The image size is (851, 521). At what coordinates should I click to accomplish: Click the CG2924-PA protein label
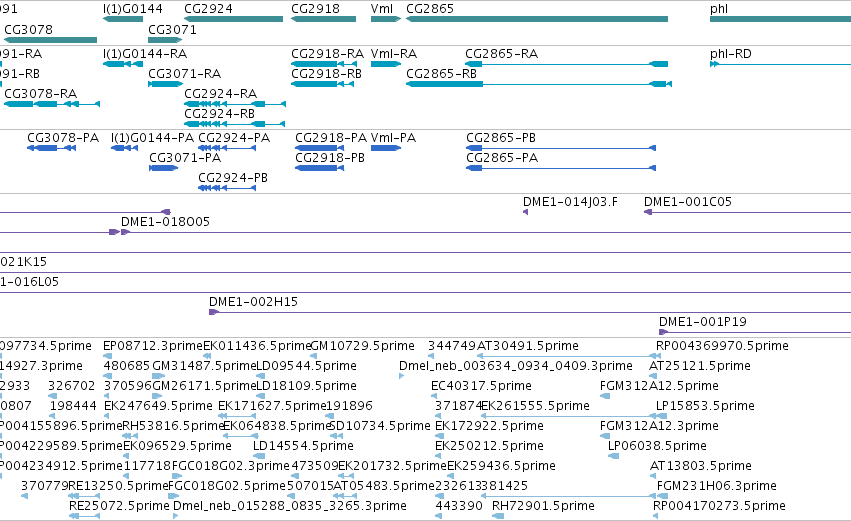(234, 138)
